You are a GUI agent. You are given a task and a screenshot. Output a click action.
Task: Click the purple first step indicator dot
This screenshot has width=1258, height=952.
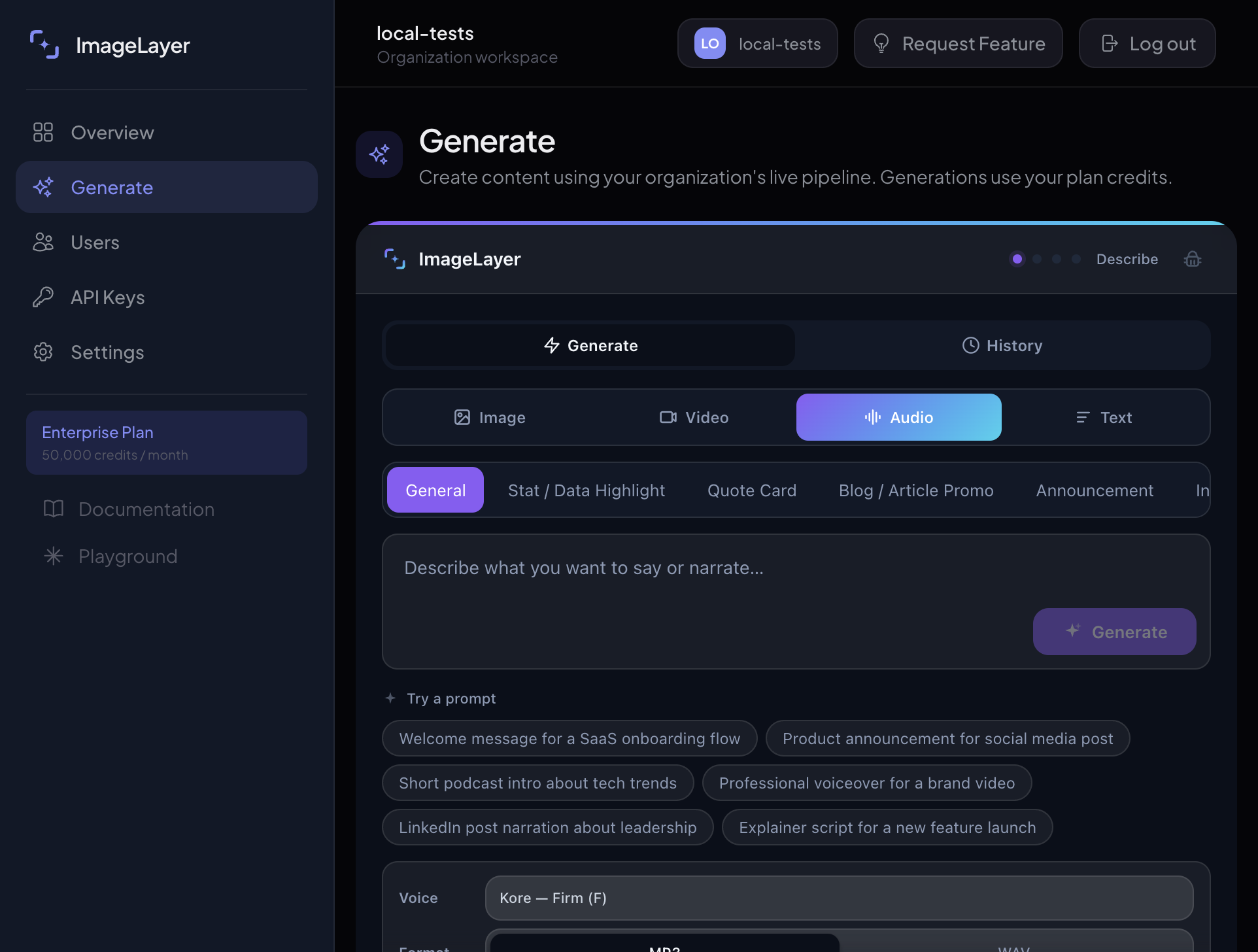pyautogui.click(x=1017, y=259)
